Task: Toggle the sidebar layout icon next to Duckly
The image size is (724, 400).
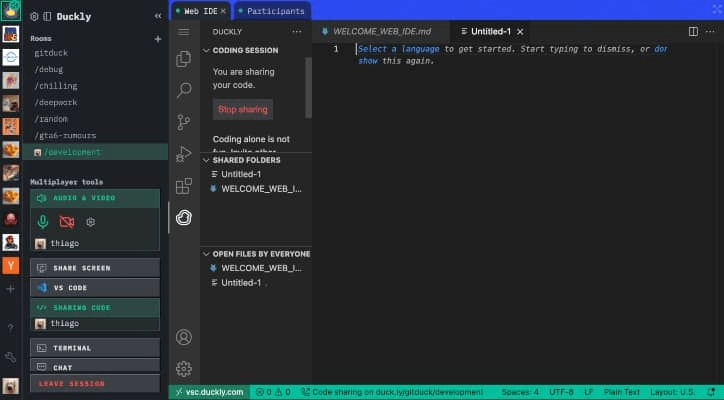Action: (47, 17)
